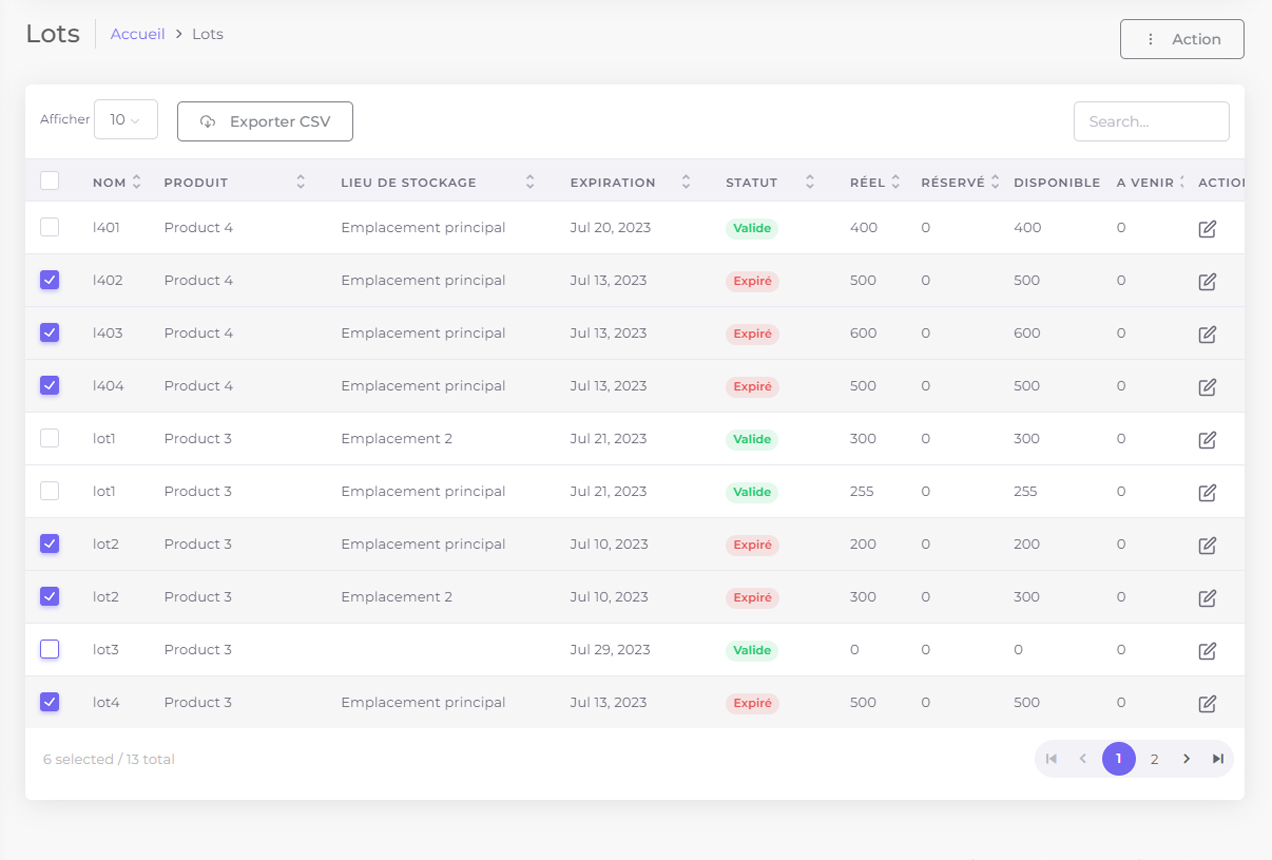The height and width of the screenshot is (860, 1272).
Task: Sort by Produit column arrows
Action: tap(301, 182)
